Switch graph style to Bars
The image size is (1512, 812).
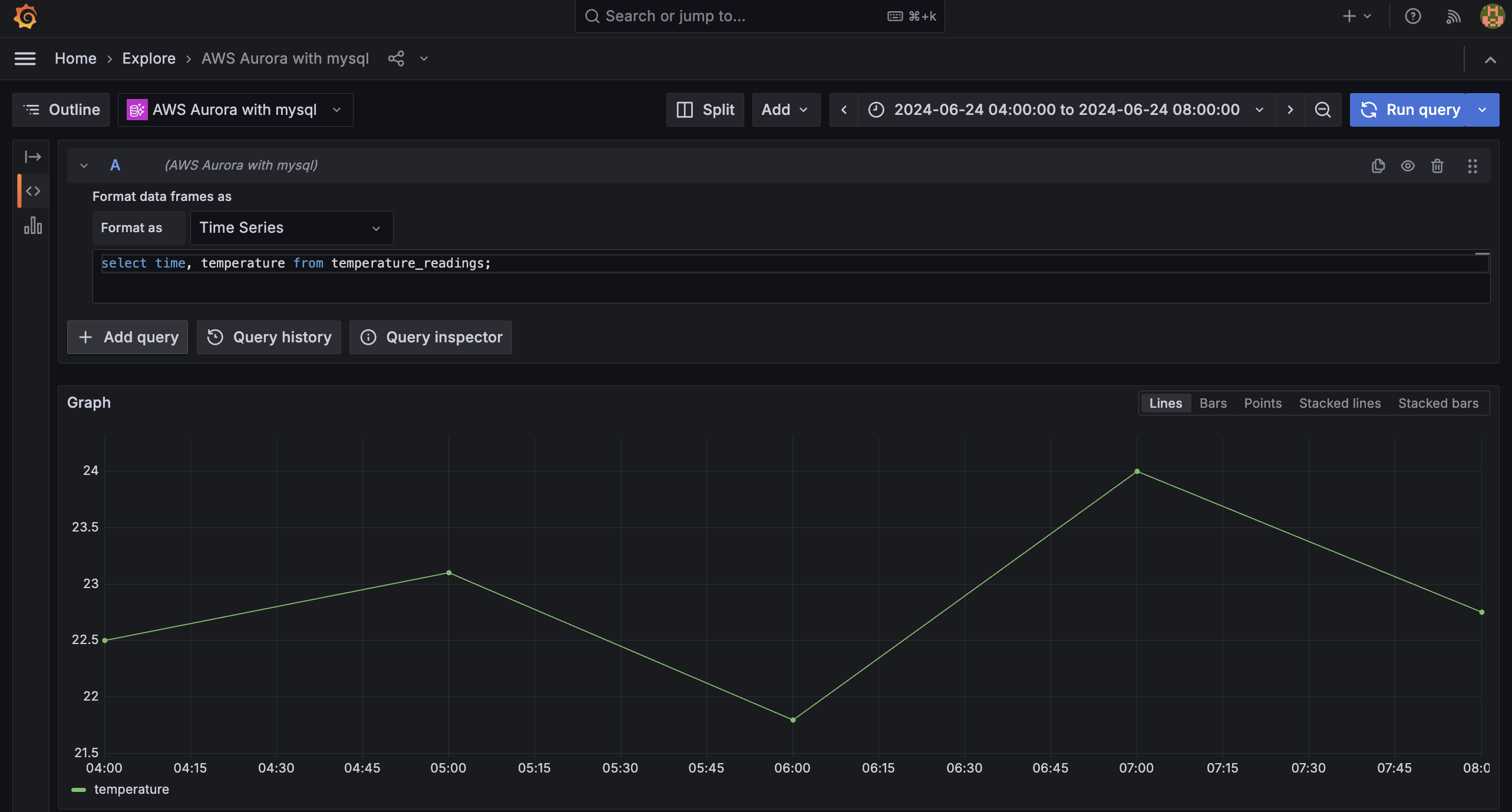pyautogui.click(x=1213, y=404)
